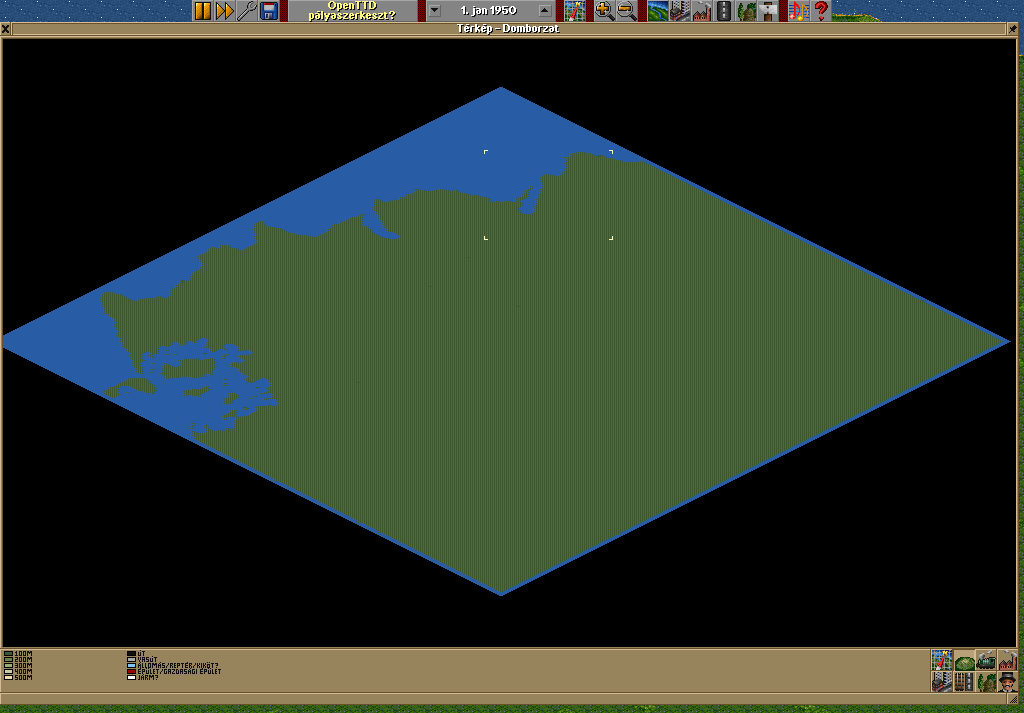The width and height of the screenshot is (1024, 713).
Task: Pause the game with the pause icon
Action: (203, 10)
